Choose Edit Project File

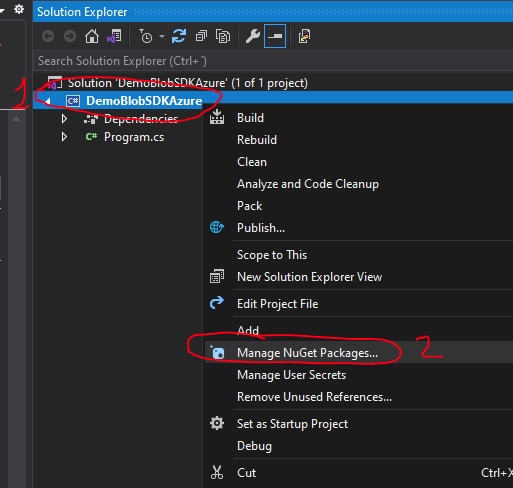pyautogui.click(x=277, y=304)
